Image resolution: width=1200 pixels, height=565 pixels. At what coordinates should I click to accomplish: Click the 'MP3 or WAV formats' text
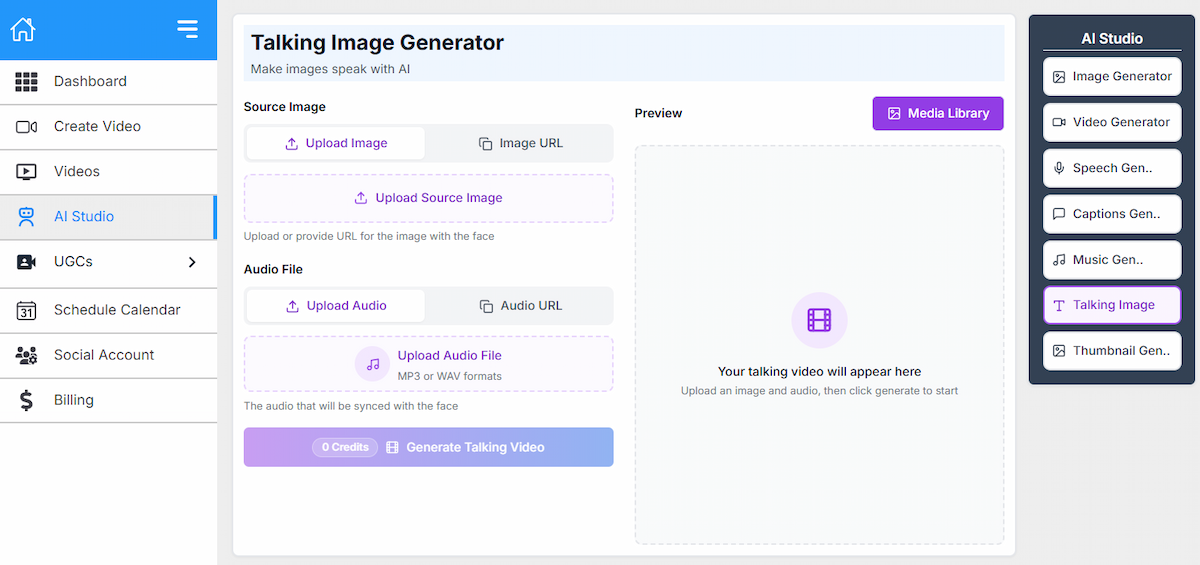pos(449,376)
